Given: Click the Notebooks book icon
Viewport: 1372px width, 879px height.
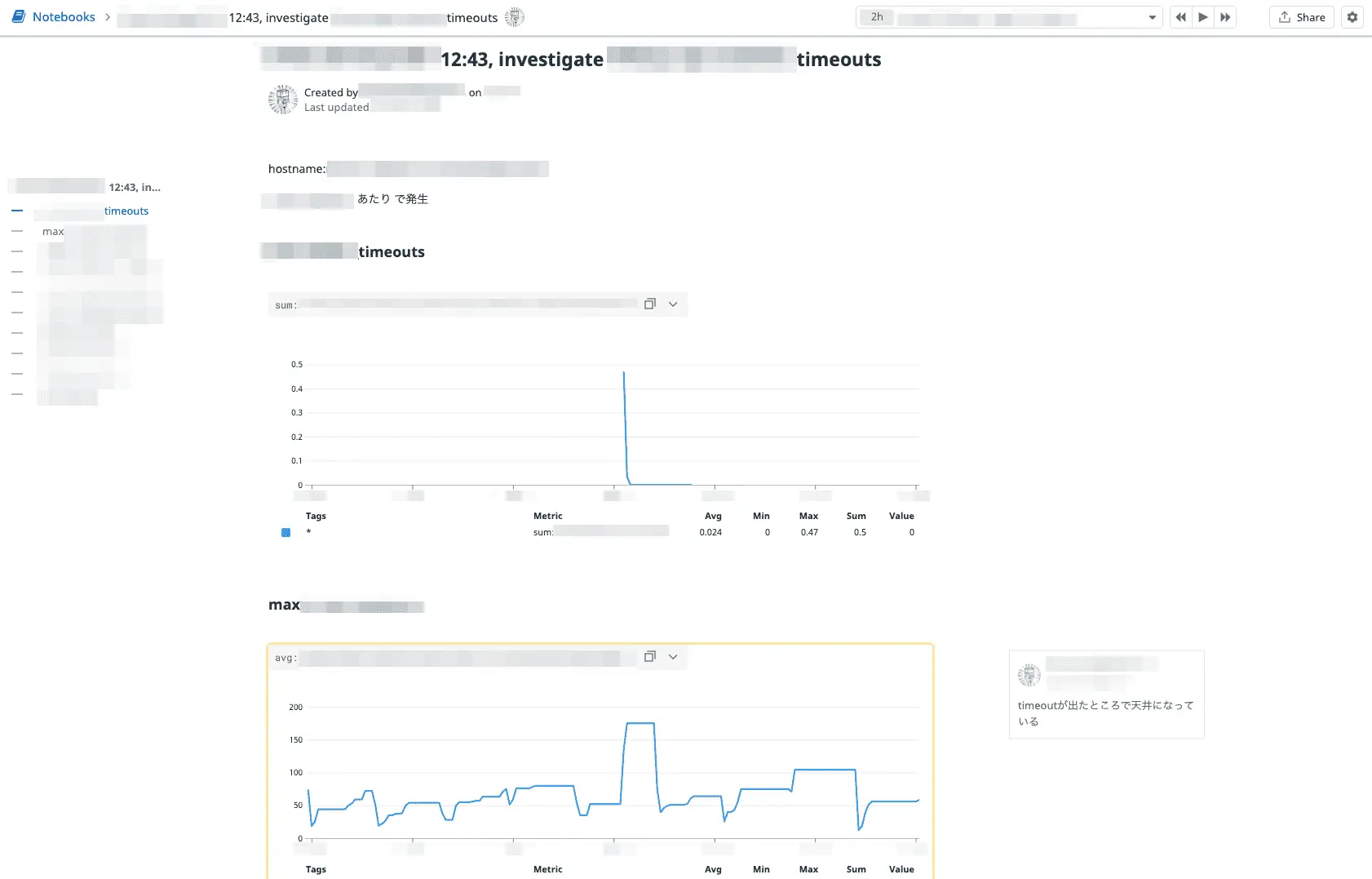Looking at the screenshot, I should (18, 16).
